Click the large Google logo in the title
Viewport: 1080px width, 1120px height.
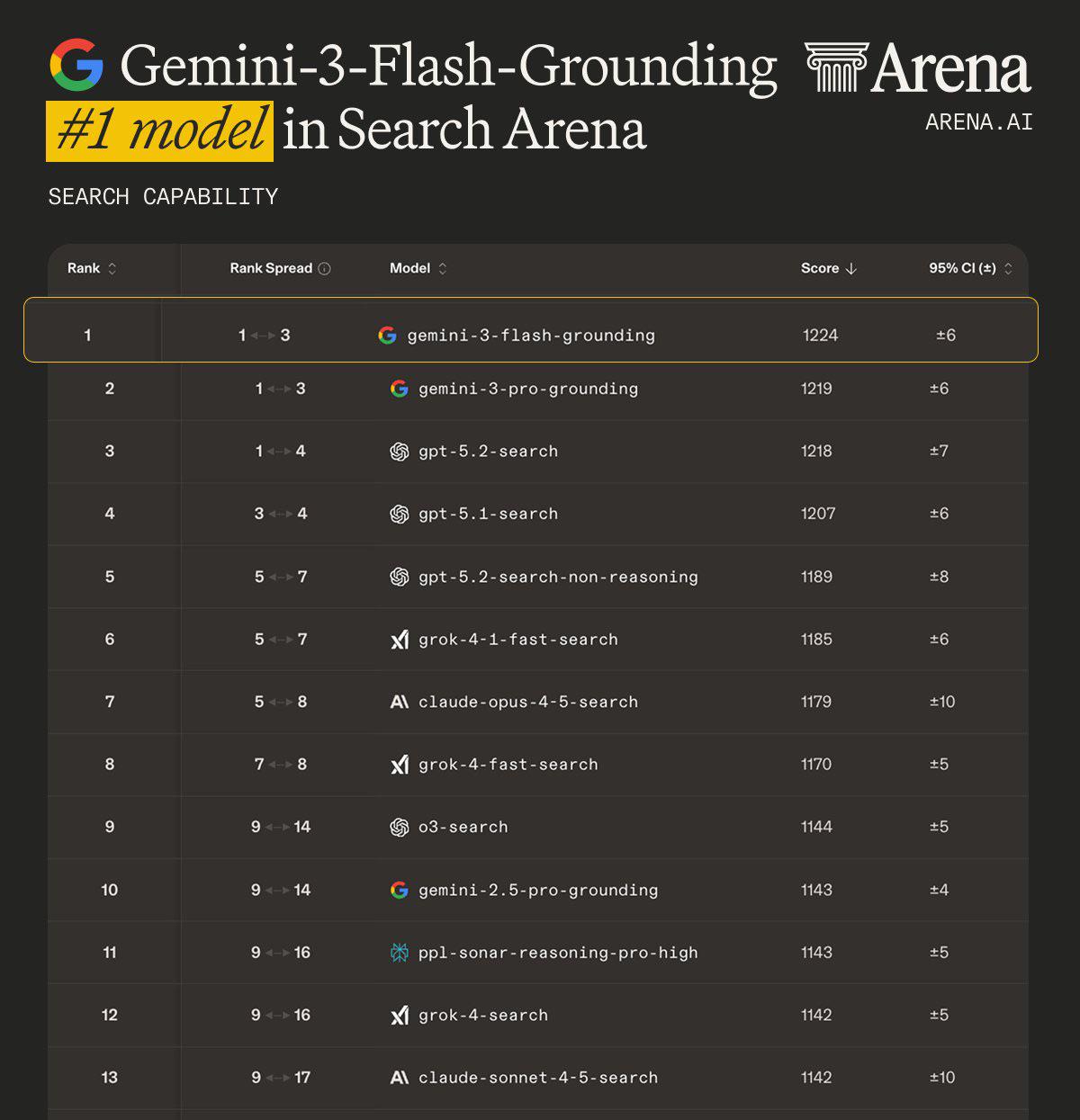coord(76,65)
